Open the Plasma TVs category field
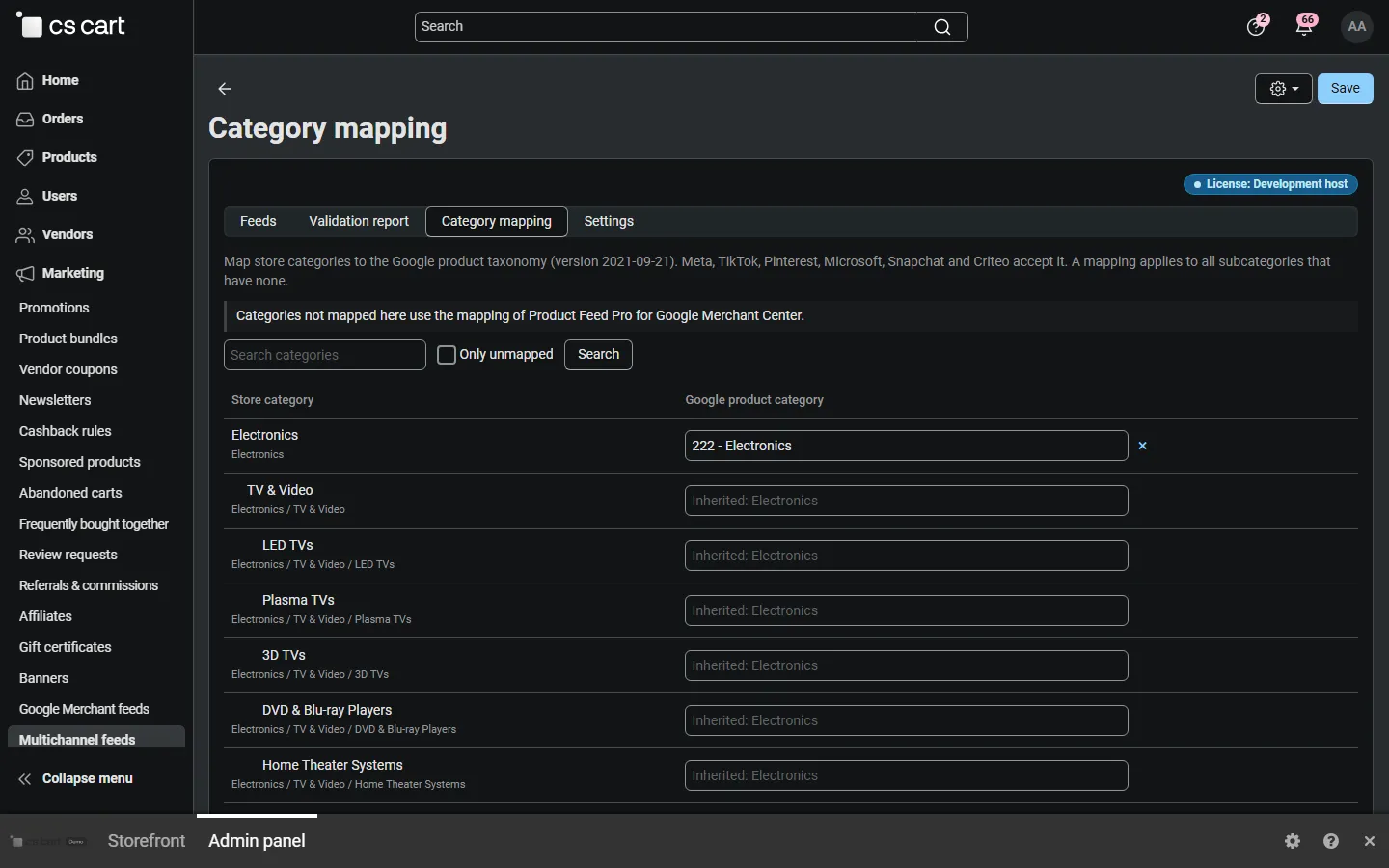 click(907, 610)
